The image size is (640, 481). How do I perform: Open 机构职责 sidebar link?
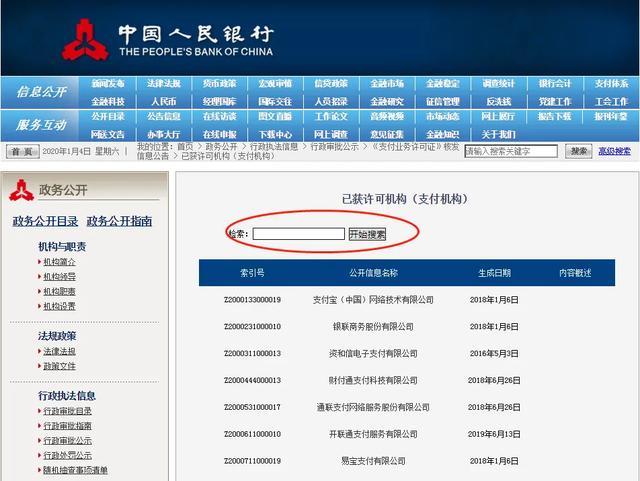tap(60, 291)
